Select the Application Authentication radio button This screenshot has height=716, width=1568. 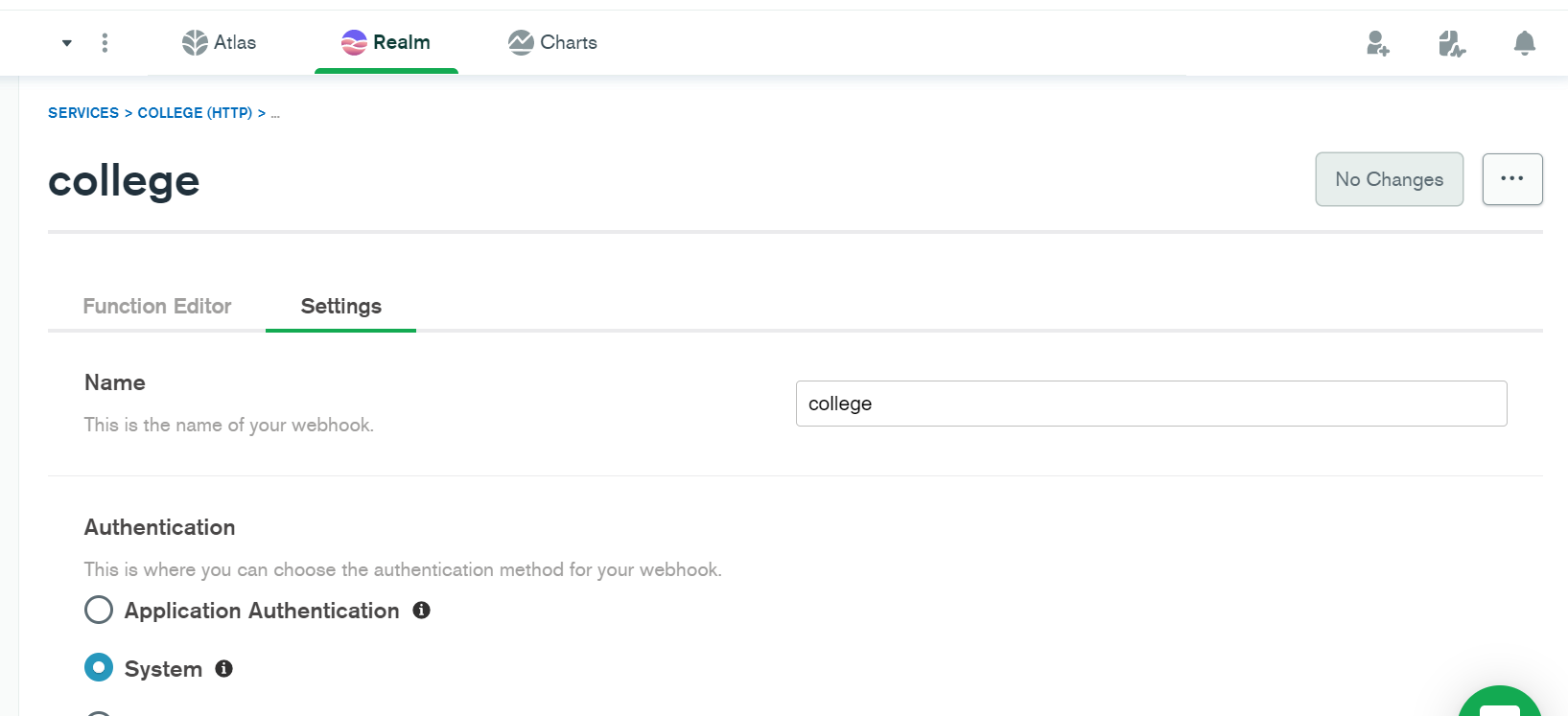[x=99, y=610]
